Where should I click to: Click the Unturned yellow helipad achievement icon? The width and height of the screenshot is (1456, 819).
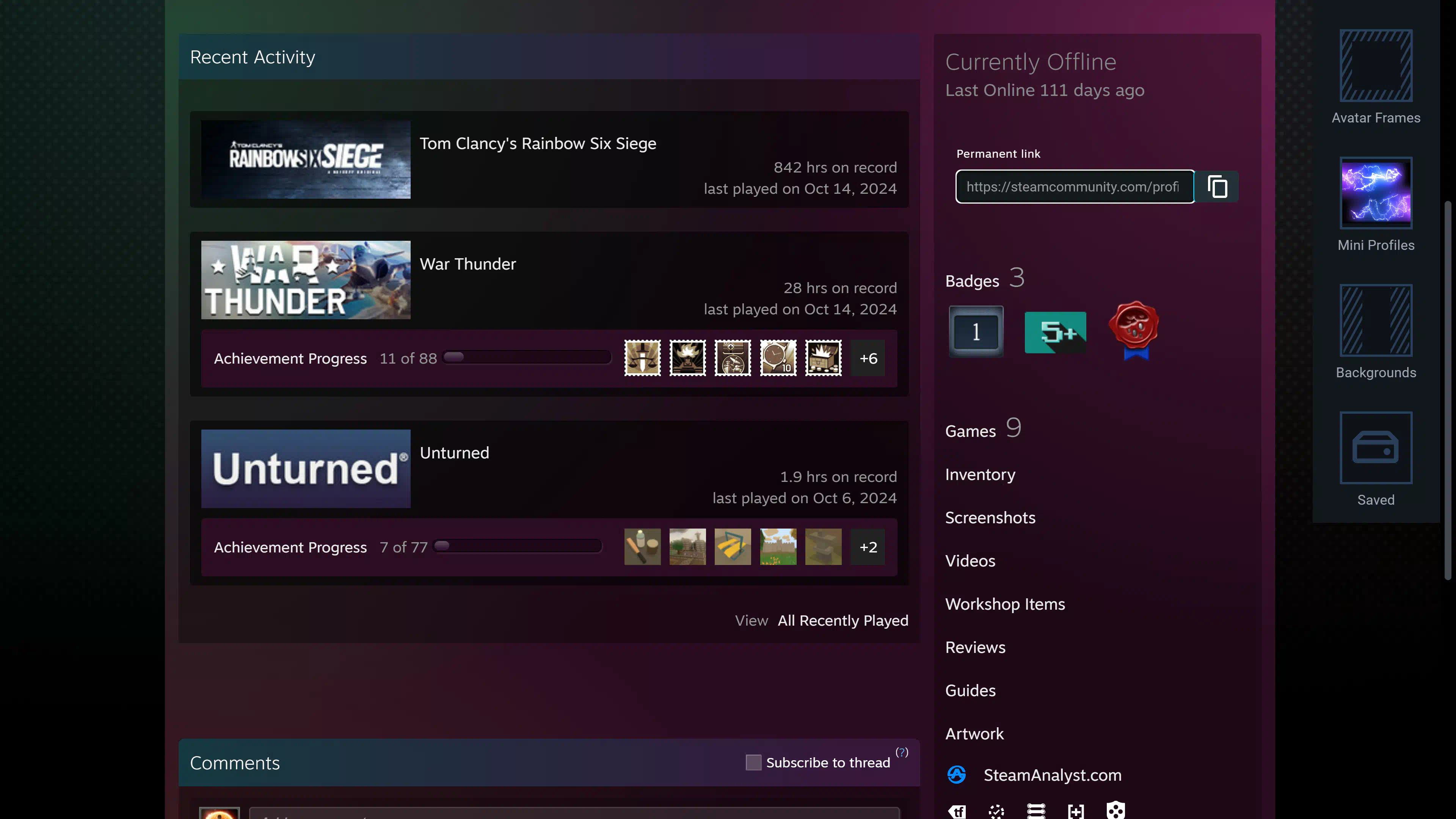pyautogui.click(x=733, y=546)
